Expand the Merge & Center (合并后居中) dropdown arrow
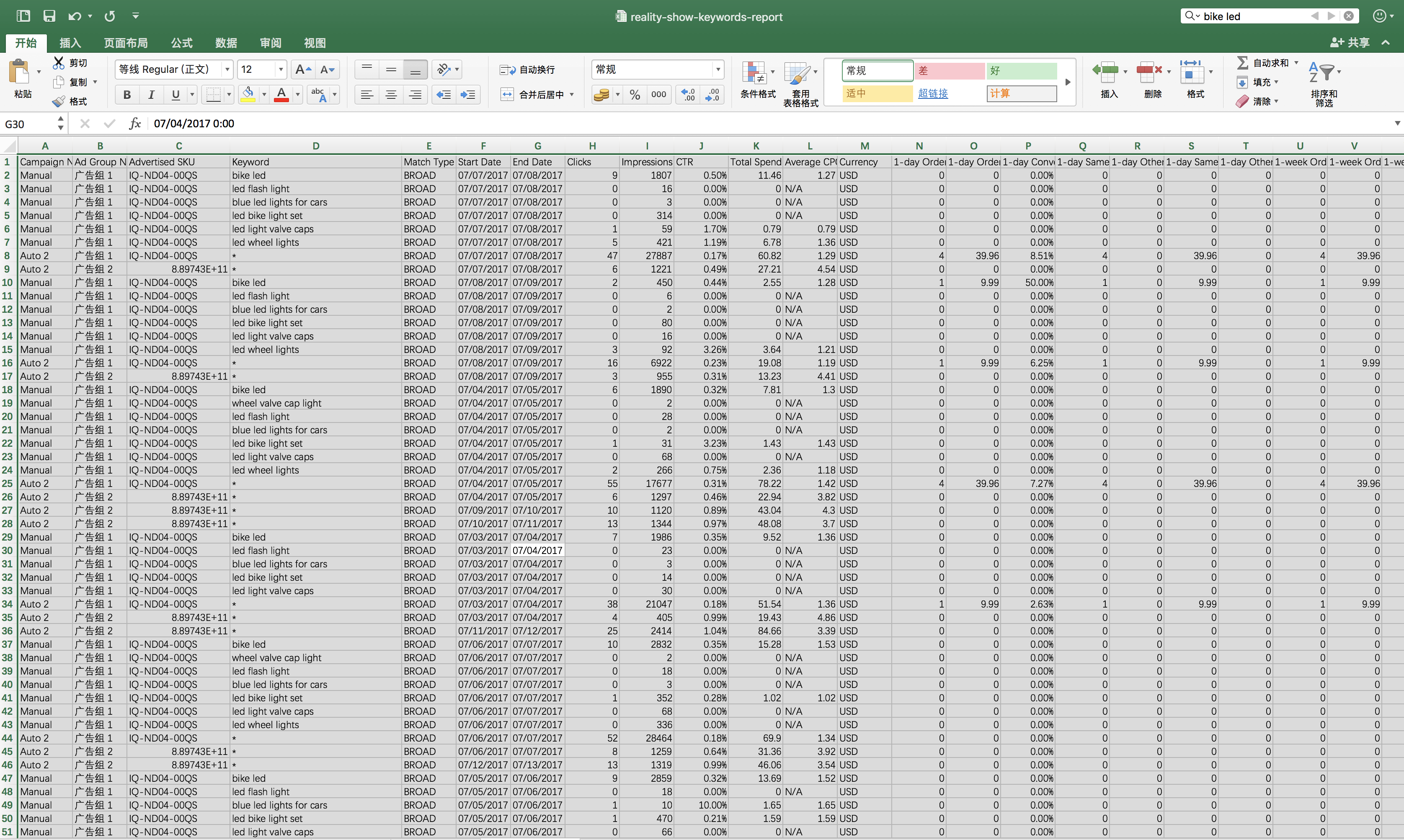 (x=572, y=95)
